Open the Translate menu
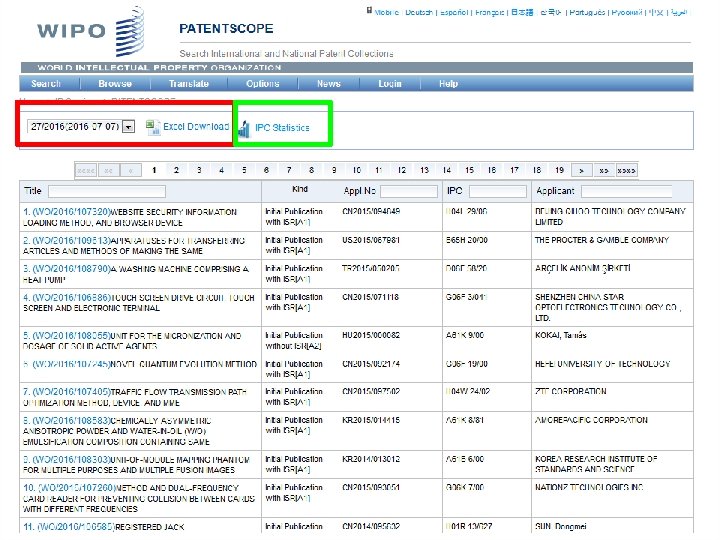Screen dimensions: 720x540 coord(189,84)
